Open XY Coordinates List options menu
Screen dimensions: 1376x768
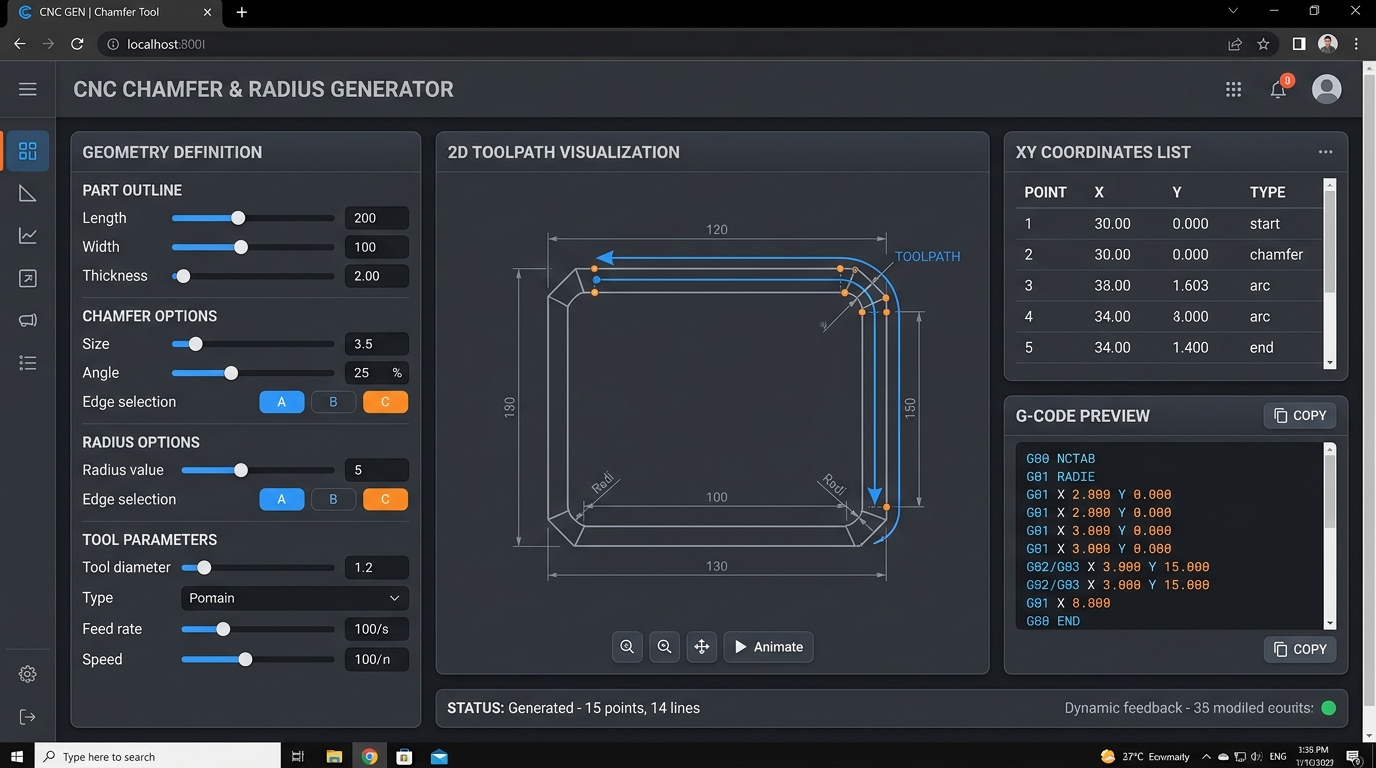(1325, 152)
